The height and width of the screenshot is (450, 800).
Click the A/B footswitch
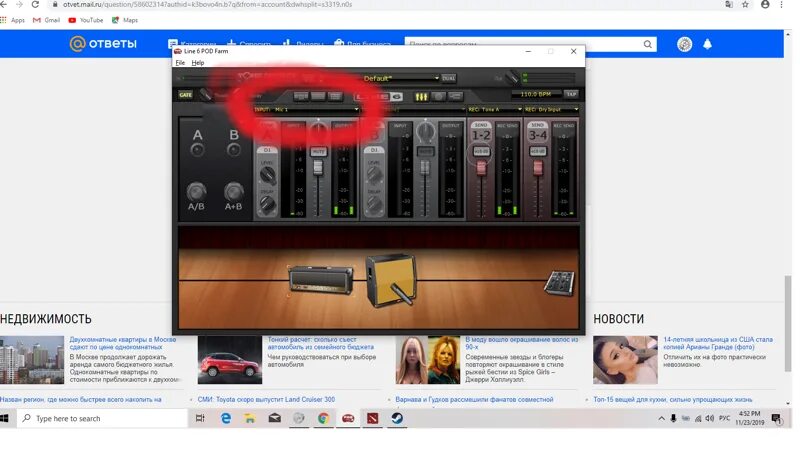(196, 192)
